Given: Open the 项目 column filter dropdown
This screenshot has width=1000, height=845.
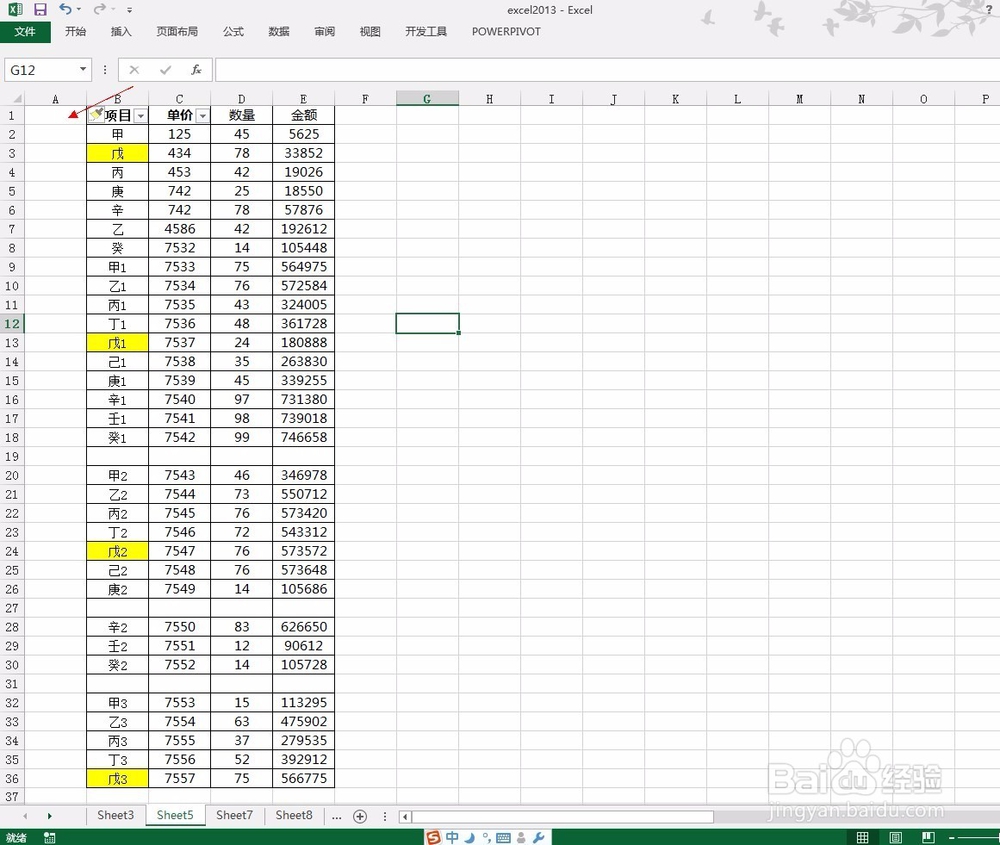Looking at the screenshot, I should click(x=140, y=115).
